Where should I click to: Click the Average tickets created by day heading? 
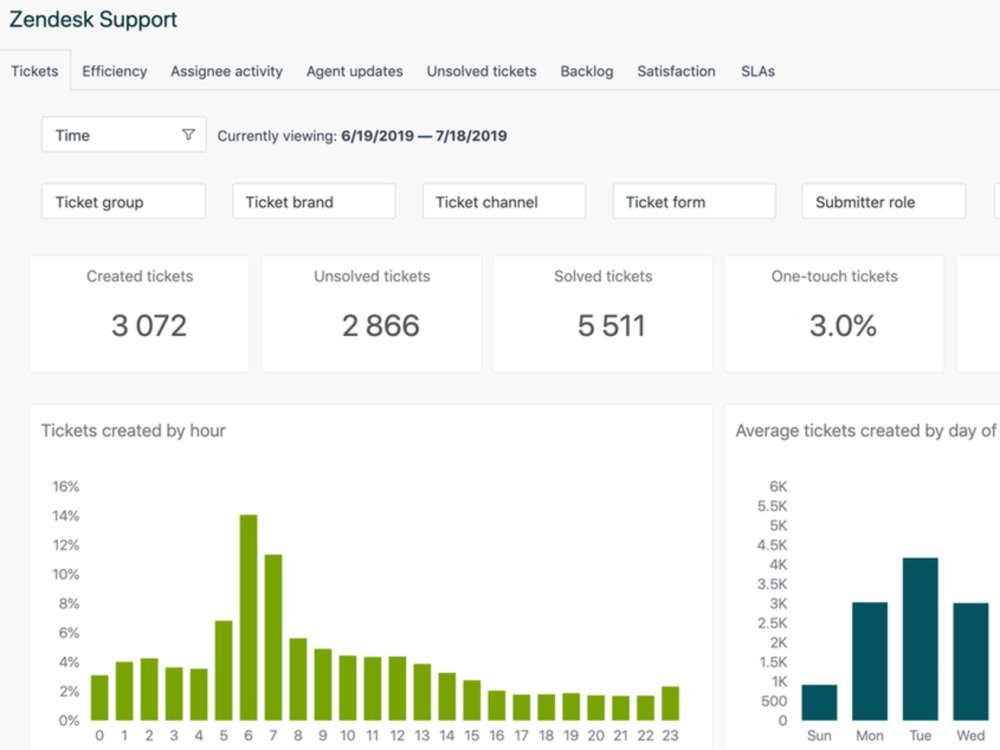866,430
